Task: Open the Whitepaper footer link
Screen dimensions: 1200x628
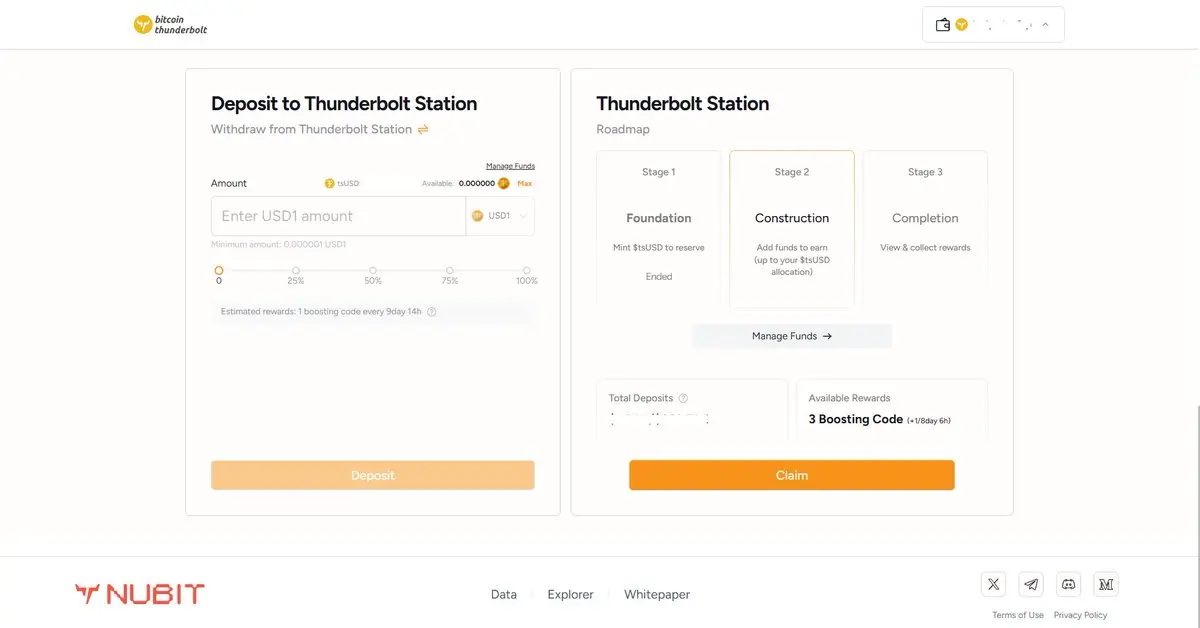Action: click(x=657, y=594)
